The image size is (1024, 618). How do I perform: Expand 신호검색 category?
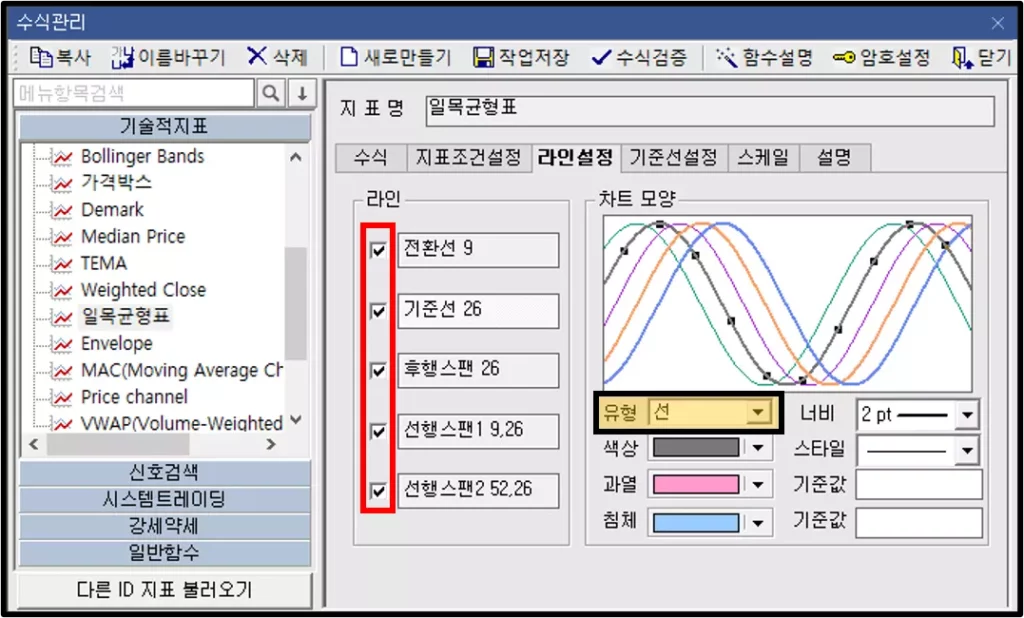click(165, 472)
